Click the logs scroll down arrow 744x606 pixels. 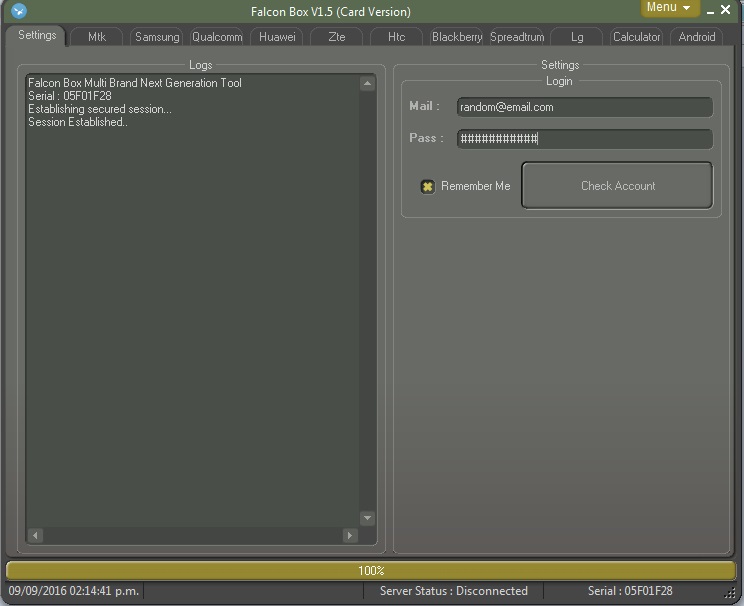point(367,518)
